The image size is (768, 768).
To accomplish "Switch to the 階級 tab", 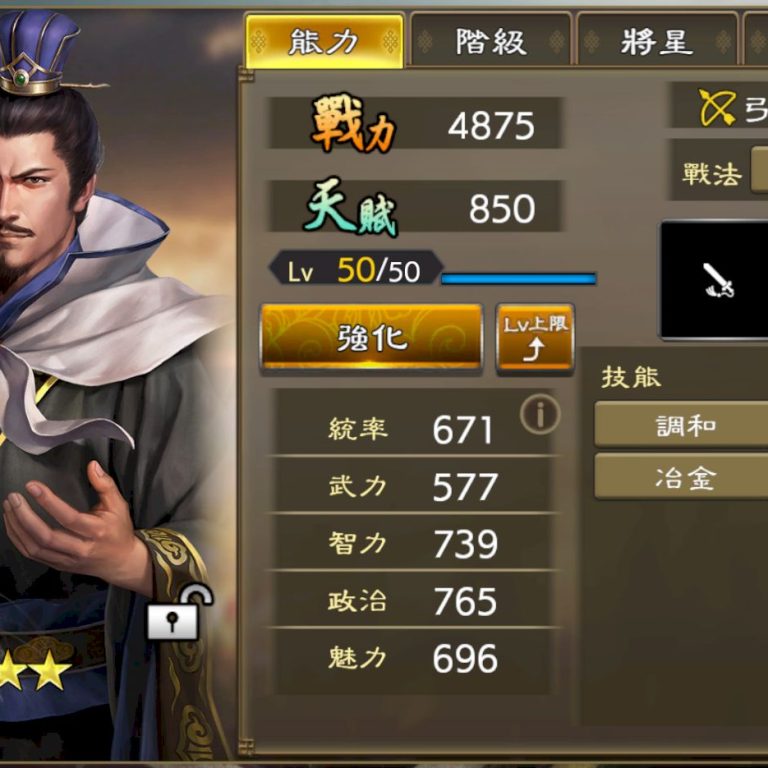I will coord(491,42).
